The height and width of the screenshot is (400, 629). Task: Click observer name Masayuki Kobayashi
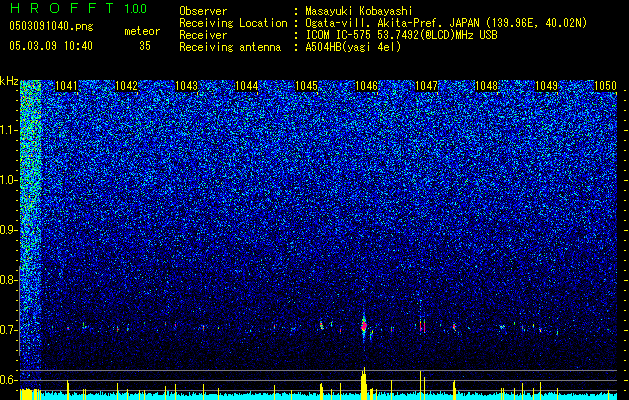(x=359, y=11)
